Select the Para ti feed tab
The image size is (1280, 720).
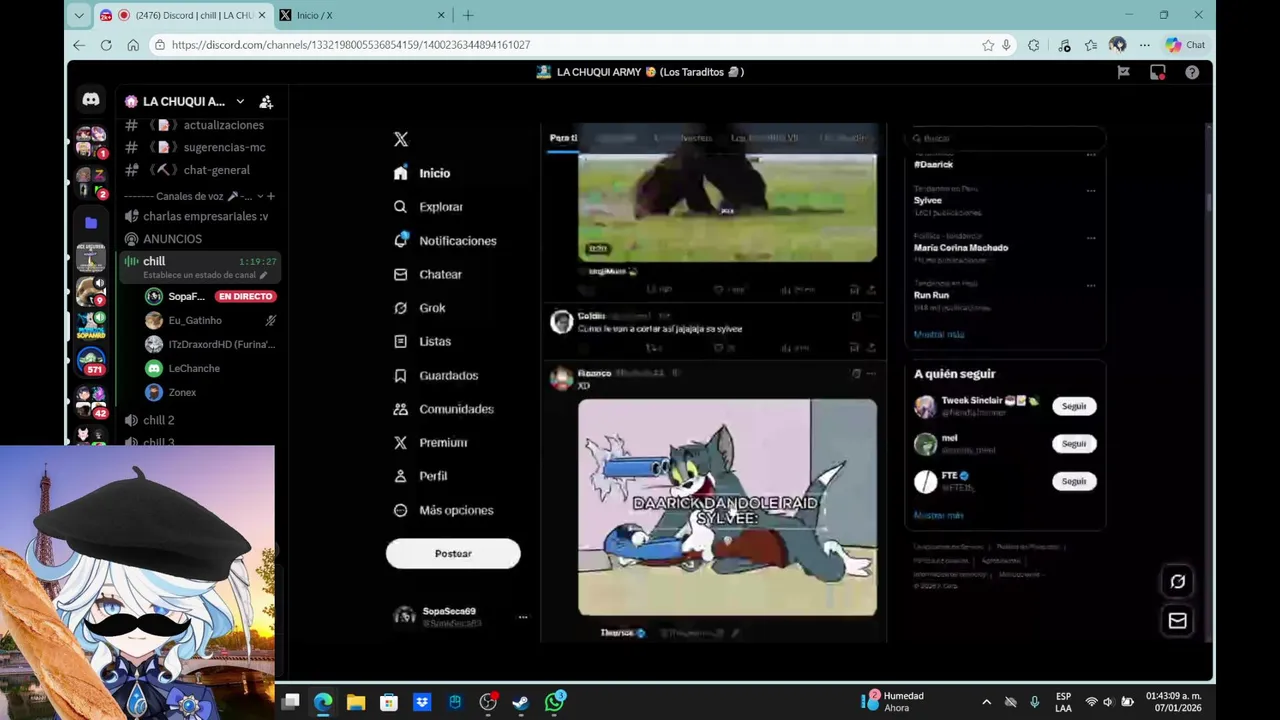[563, 138]
